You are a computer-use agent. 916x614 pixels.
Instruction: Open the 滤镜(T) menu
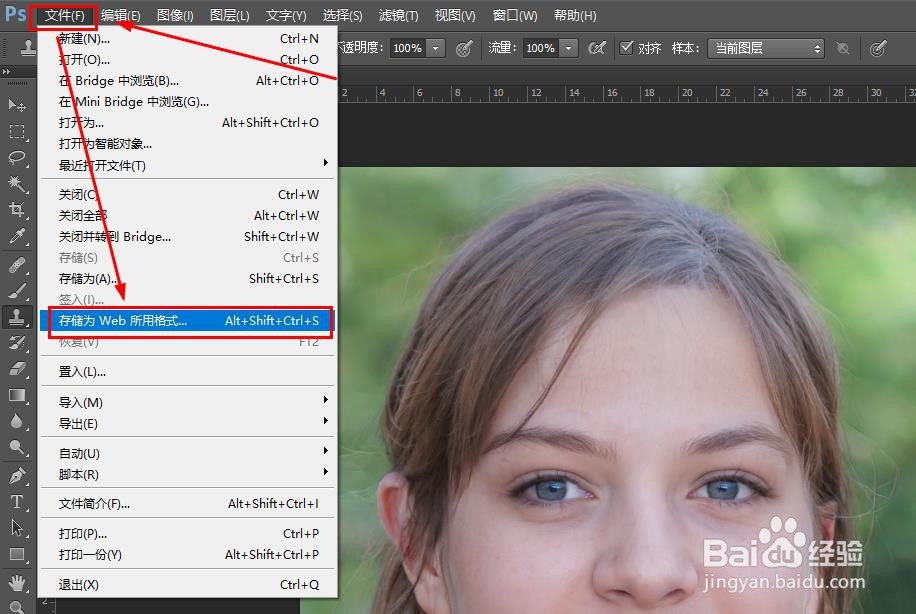pyautogui.click(x=398, y=15)
